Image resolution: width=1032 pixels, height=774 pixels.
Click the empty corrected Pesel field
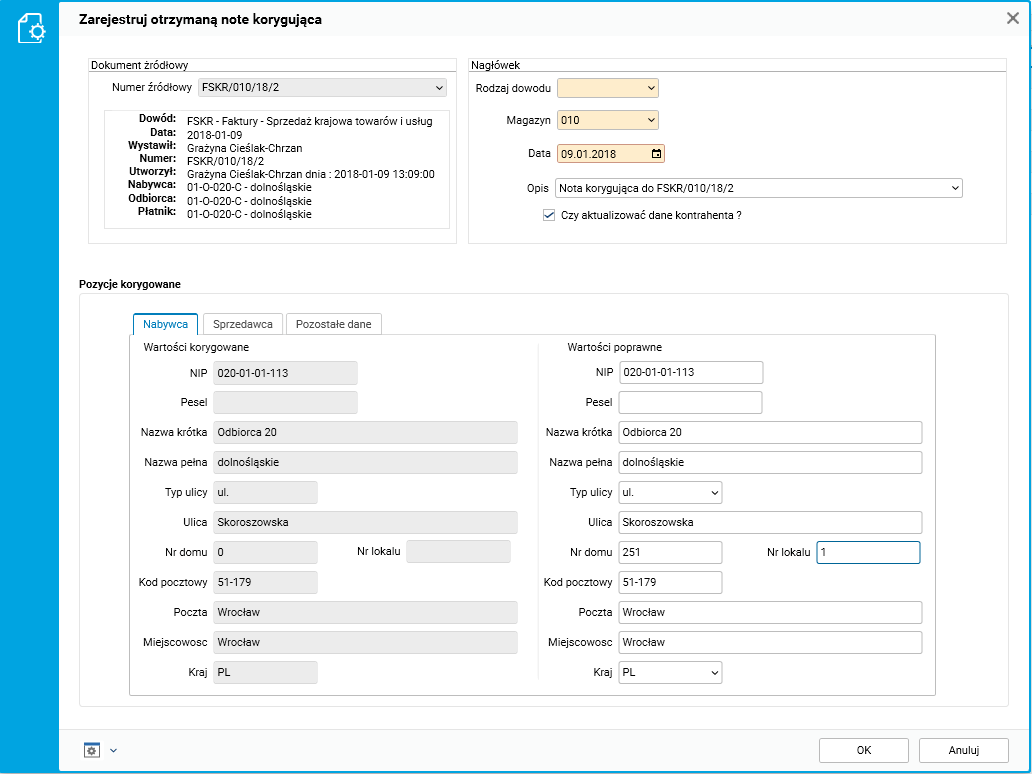click(690, 403)
